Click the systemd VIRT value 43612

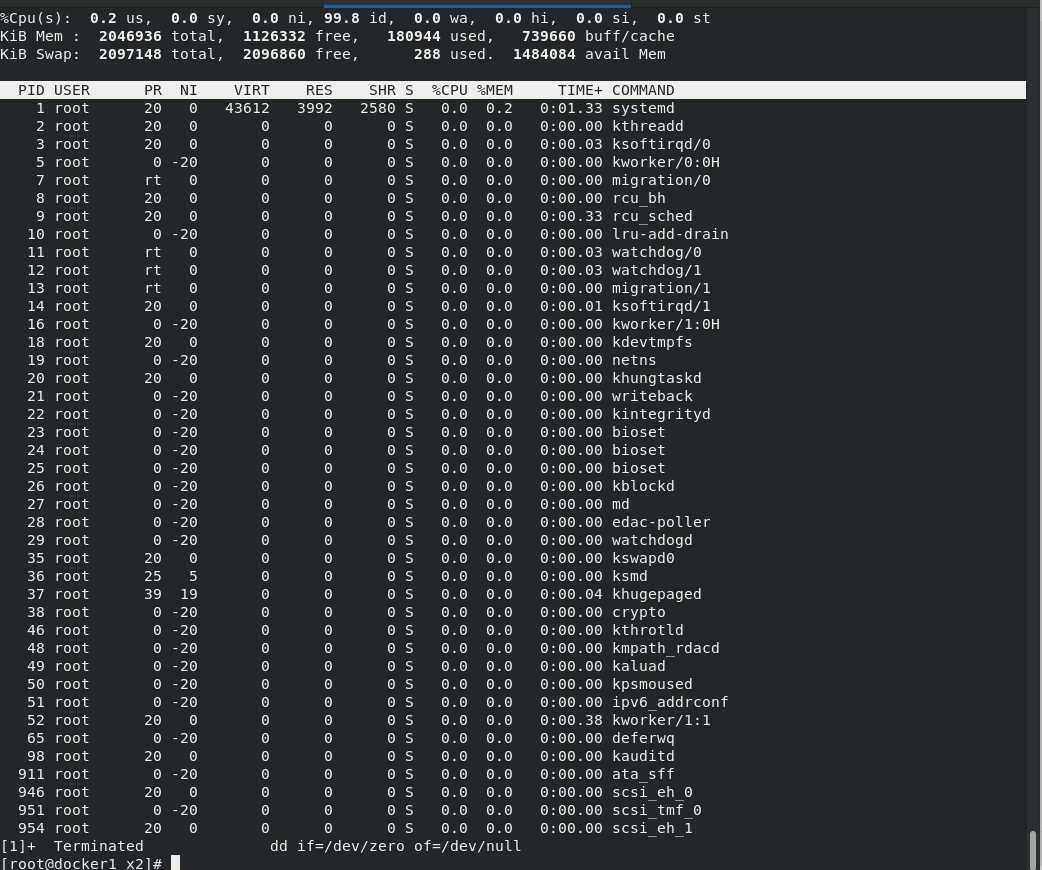coord(247,108)
